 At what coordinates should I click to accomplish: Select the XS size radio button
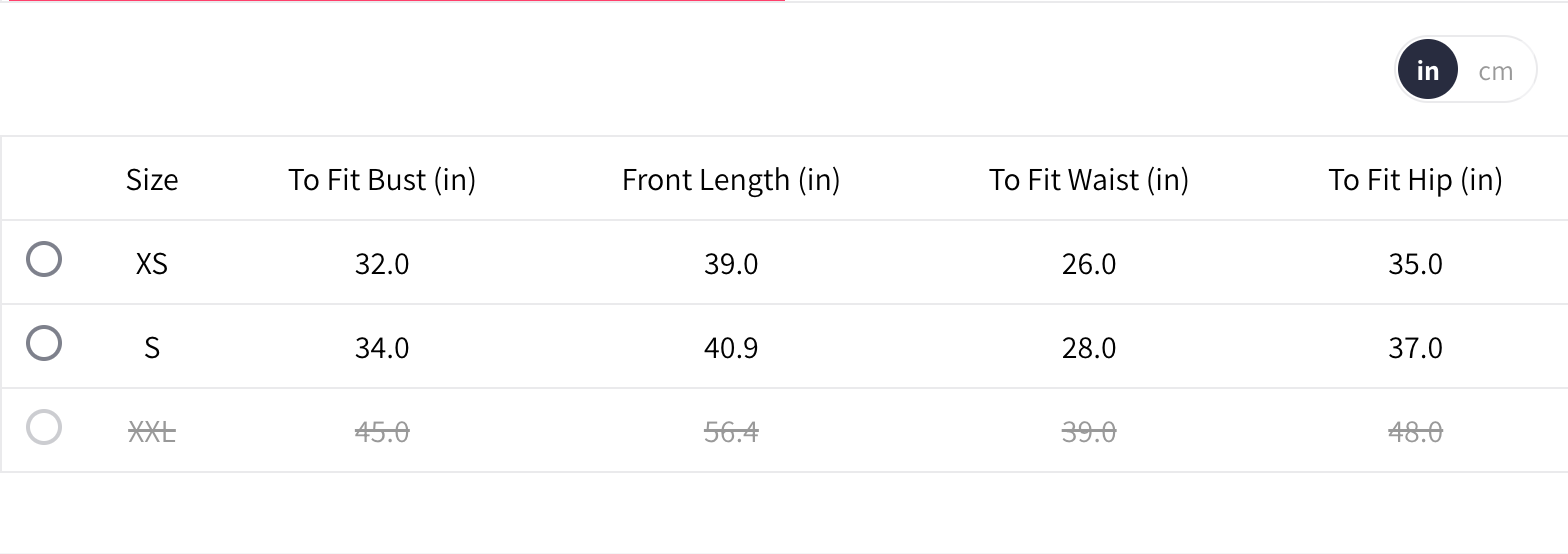tap(44, 260)
